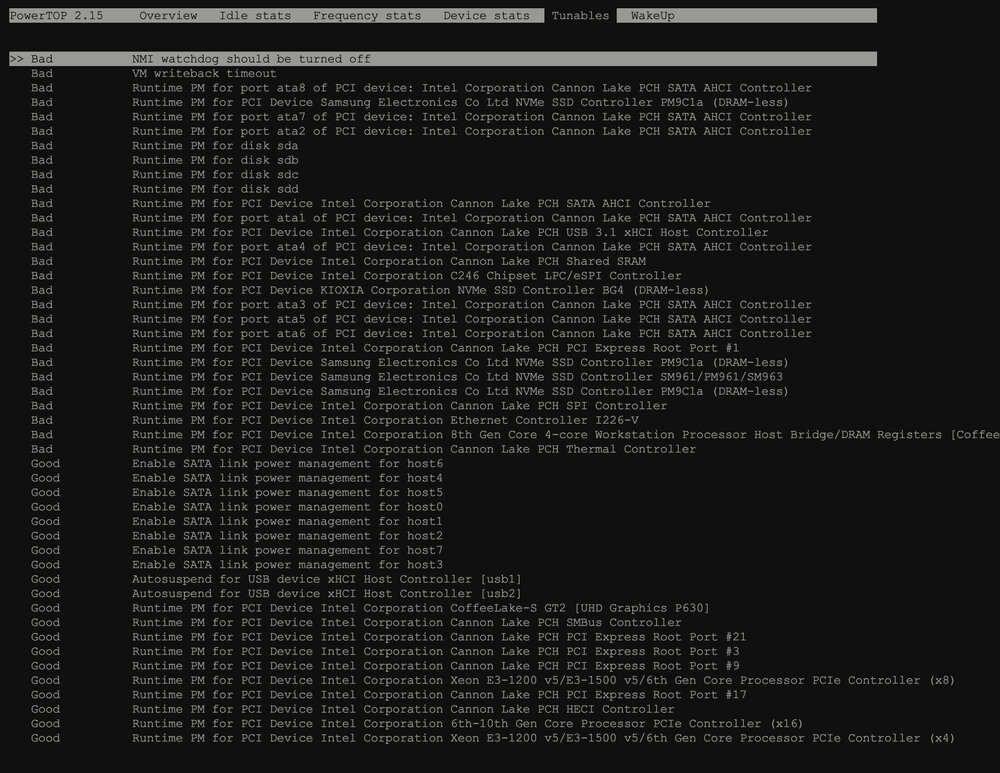Select the Samsung SM961/PM961/SM963 NVMe row
The height and width of the screenshot is (773, 1000).
tap(407, 377)
